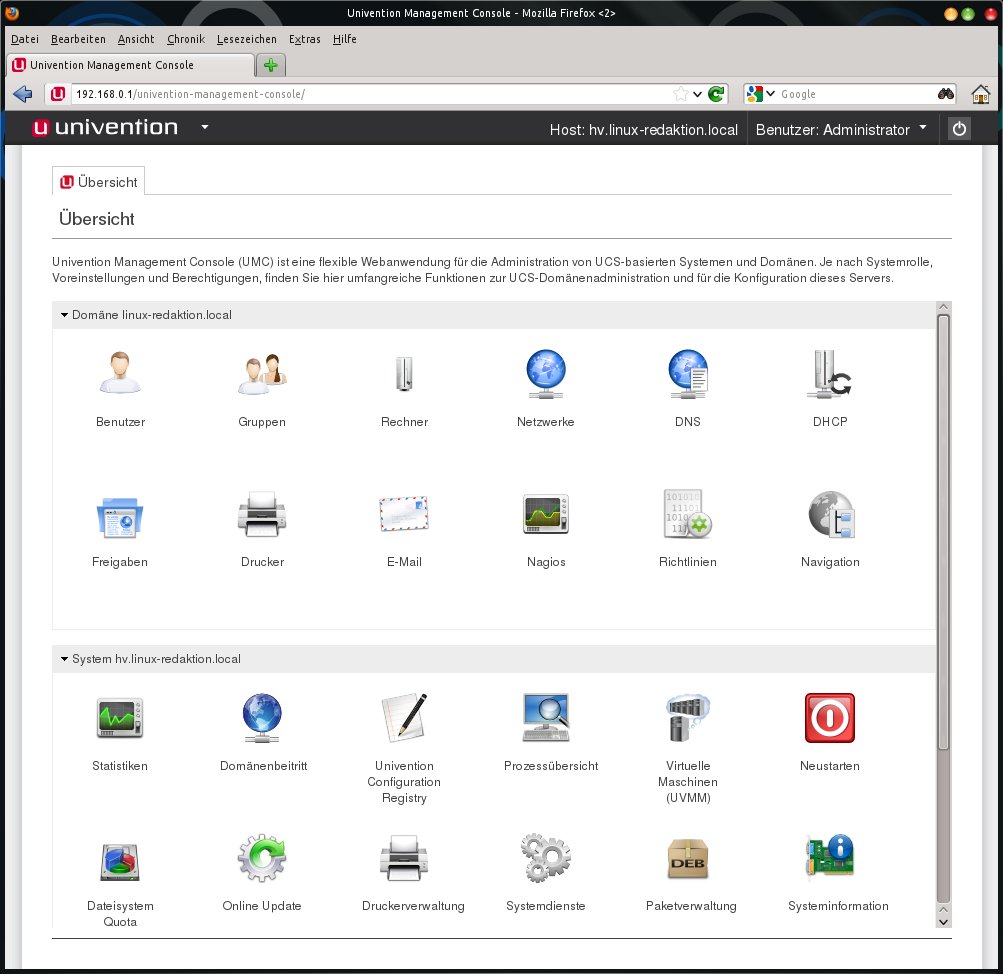Open the Paketverwaltung DEB box icon
1003x974 pixels.
pyautogui.click(x=688, y=860)
